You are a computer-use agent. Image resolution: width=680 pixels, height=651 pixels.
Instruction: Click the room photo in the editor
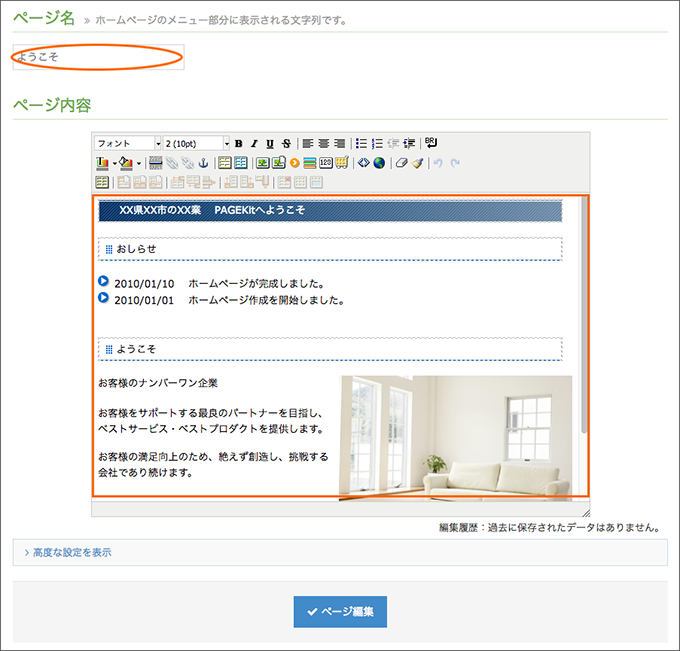[455, 438]
